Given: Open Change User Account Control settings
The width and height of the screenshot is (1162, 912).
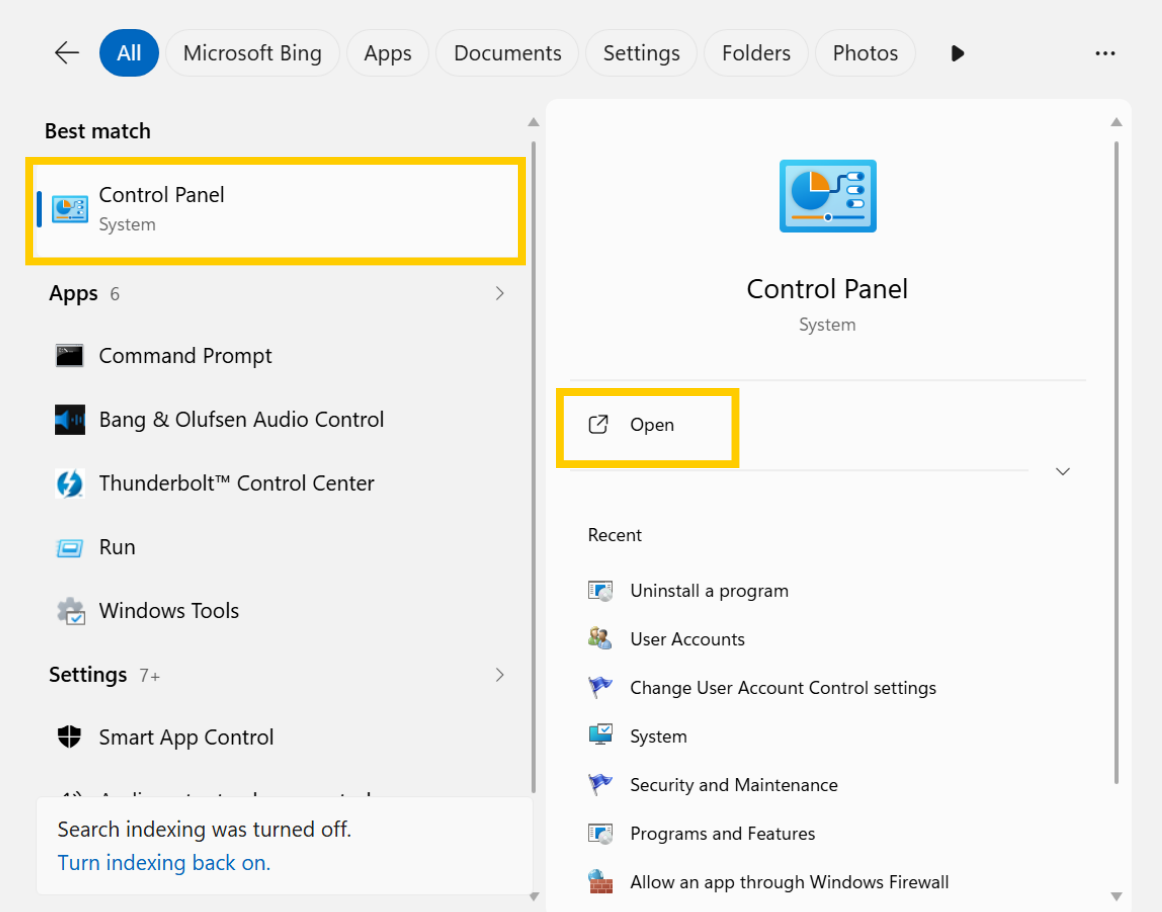Looking at the screenshot, I should click(783, 688).
